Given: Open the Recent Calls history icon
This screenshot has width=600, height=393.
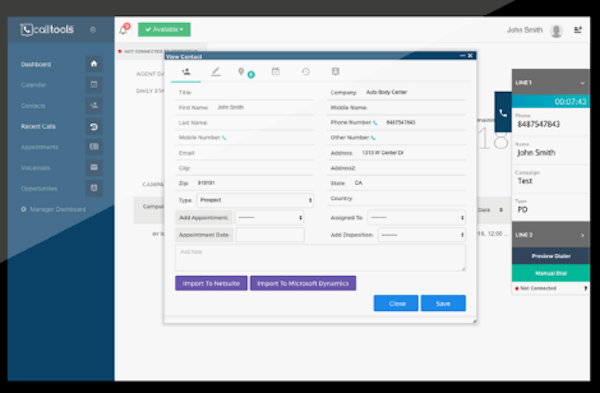Looking at the screenshot, I should pyautogui.click(x=94, y=126).
